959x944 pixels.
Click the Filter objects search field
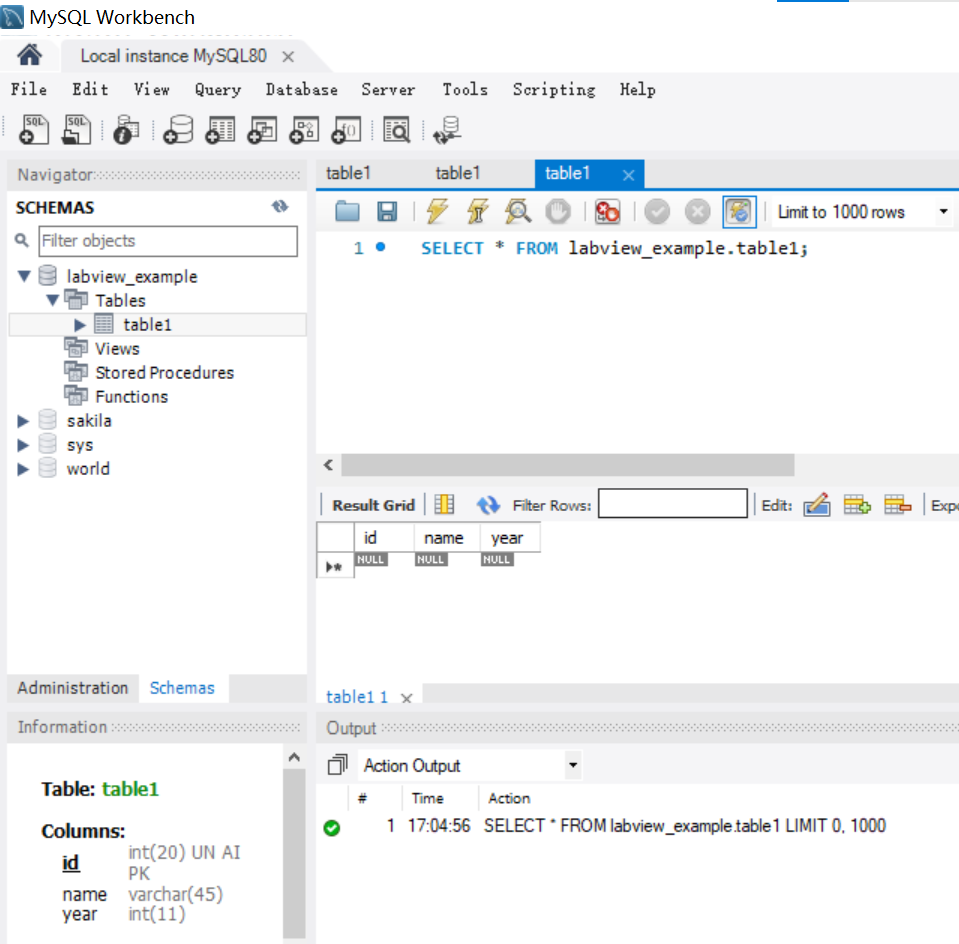coord(168,240)
